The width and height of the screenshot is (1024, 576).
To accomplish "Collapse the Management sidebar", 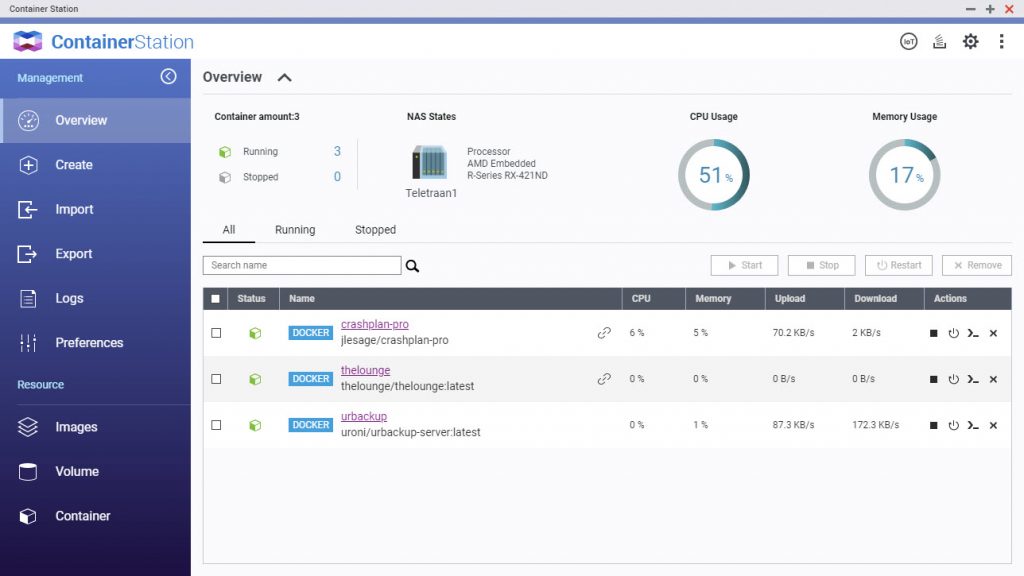I will point(168,77).
